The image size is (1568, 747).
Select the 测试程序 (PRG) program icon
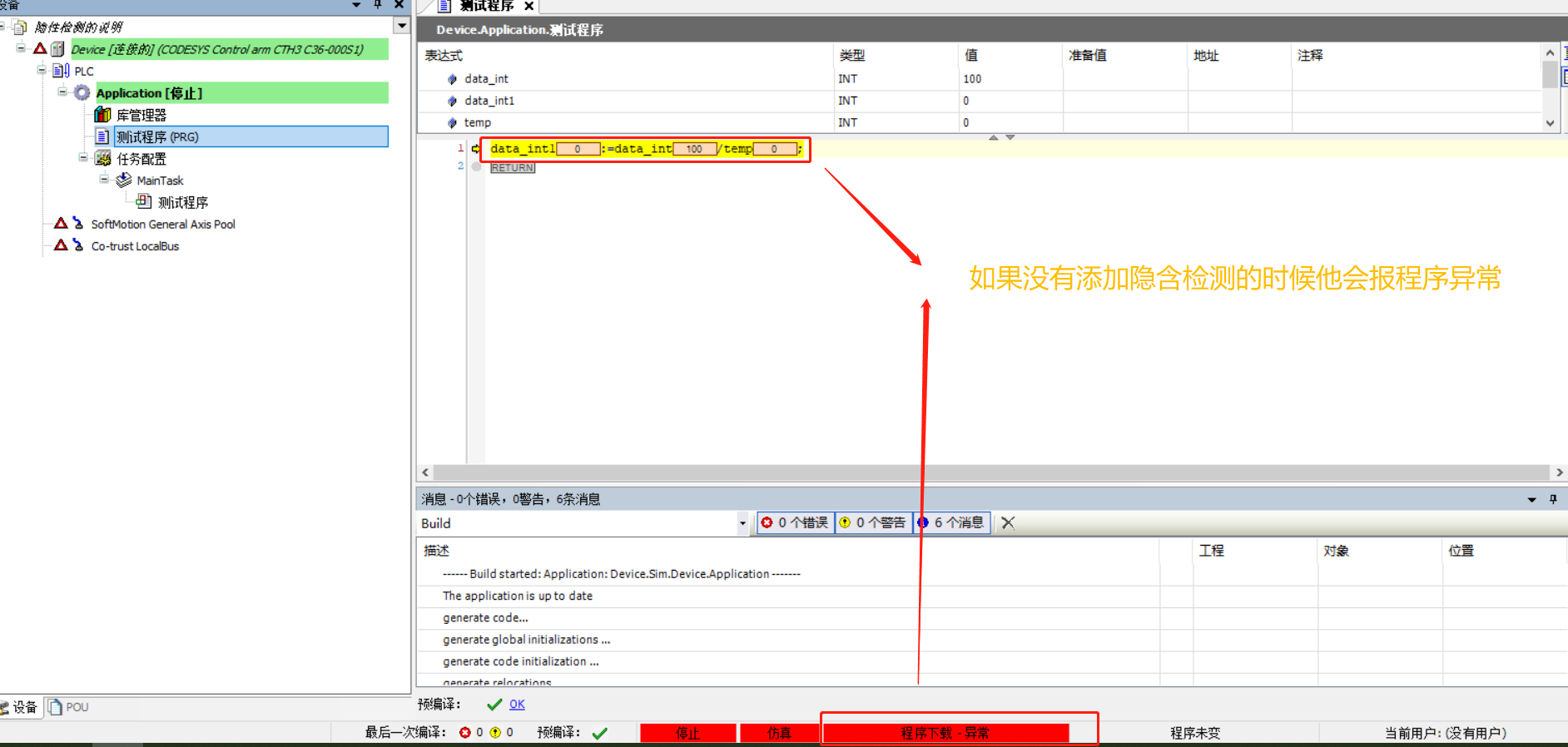(102, 136)
